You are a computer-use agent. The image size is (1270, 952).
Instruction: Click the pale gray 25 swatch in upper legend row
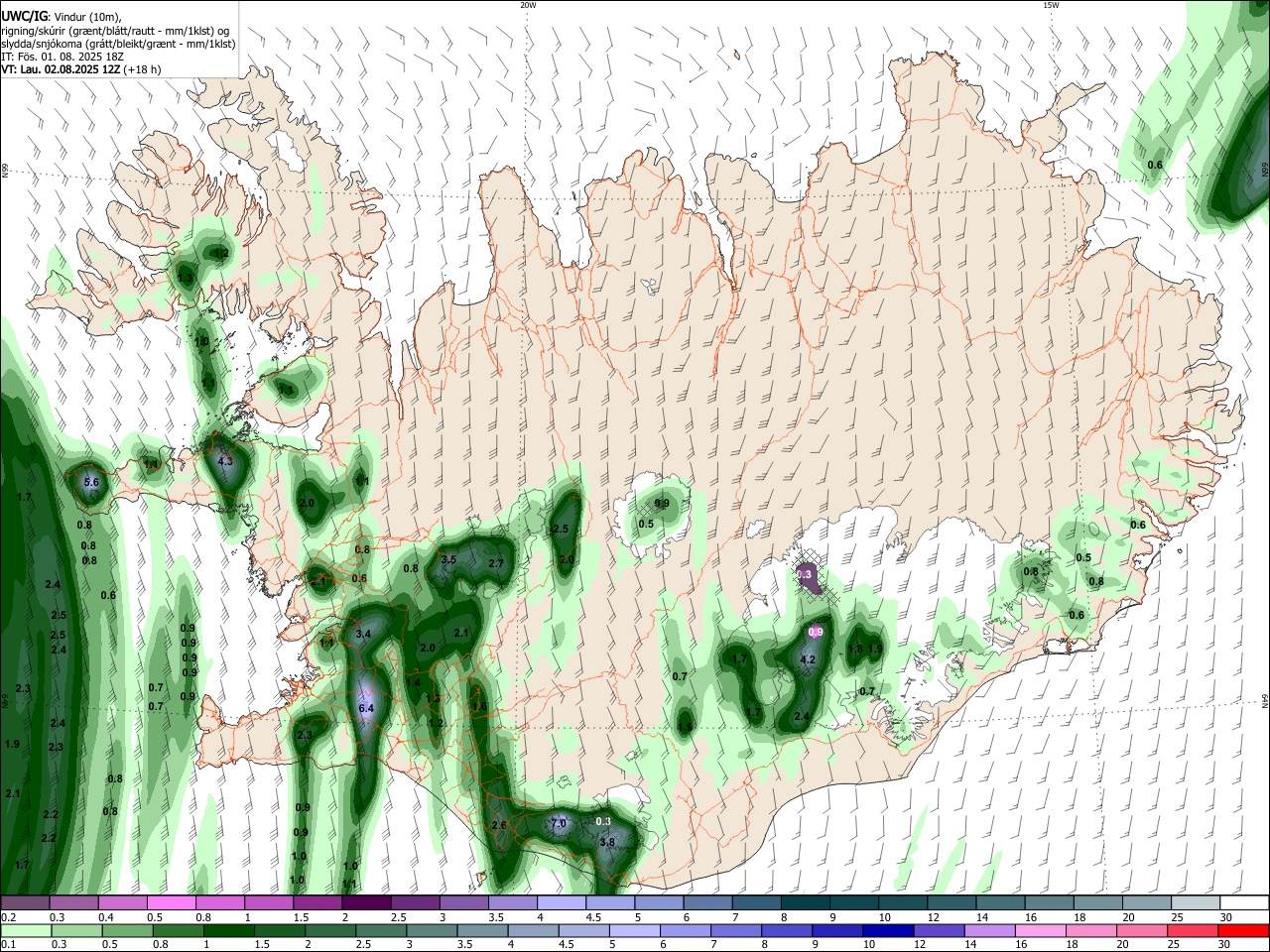(1195, 903)
